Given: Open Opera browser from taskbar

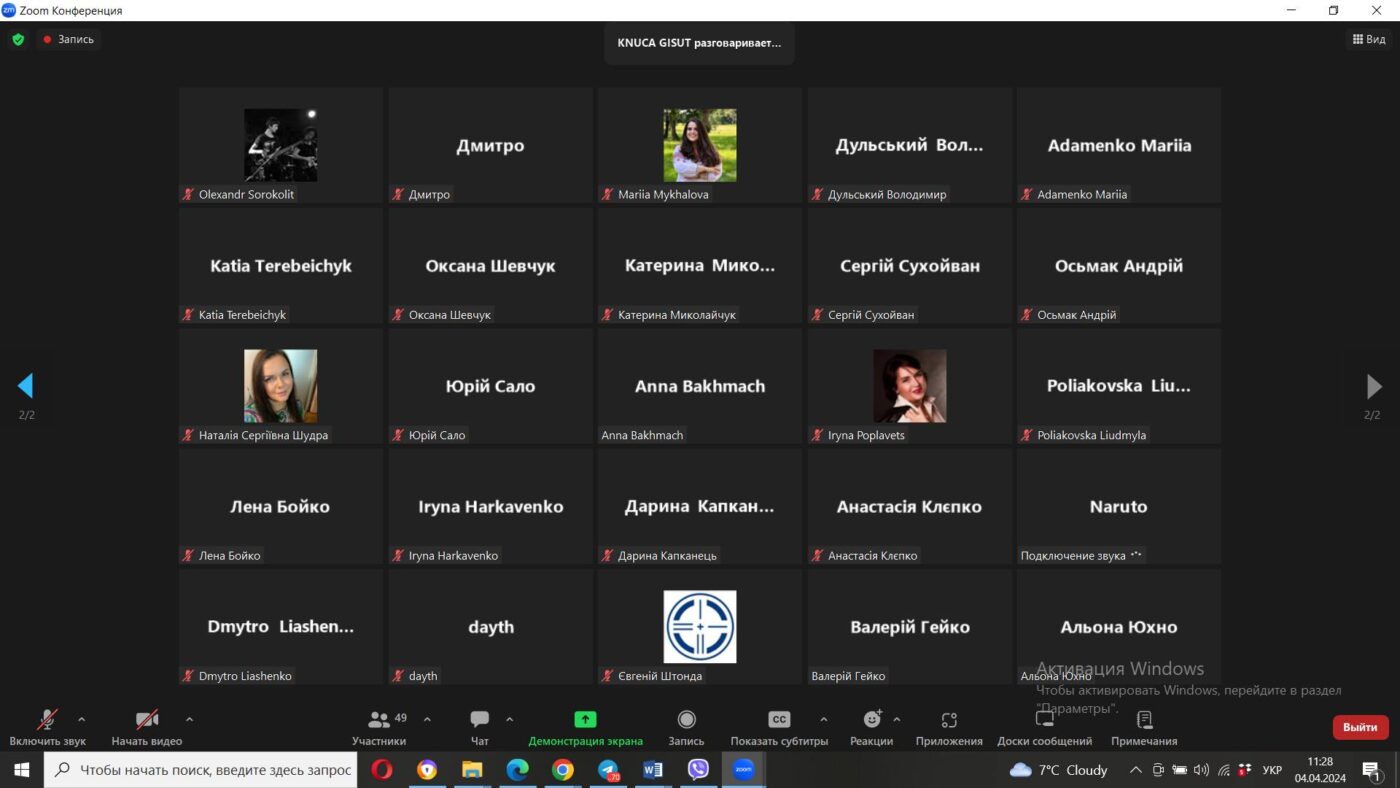Looking at the screenshot, I should point(381,770).
